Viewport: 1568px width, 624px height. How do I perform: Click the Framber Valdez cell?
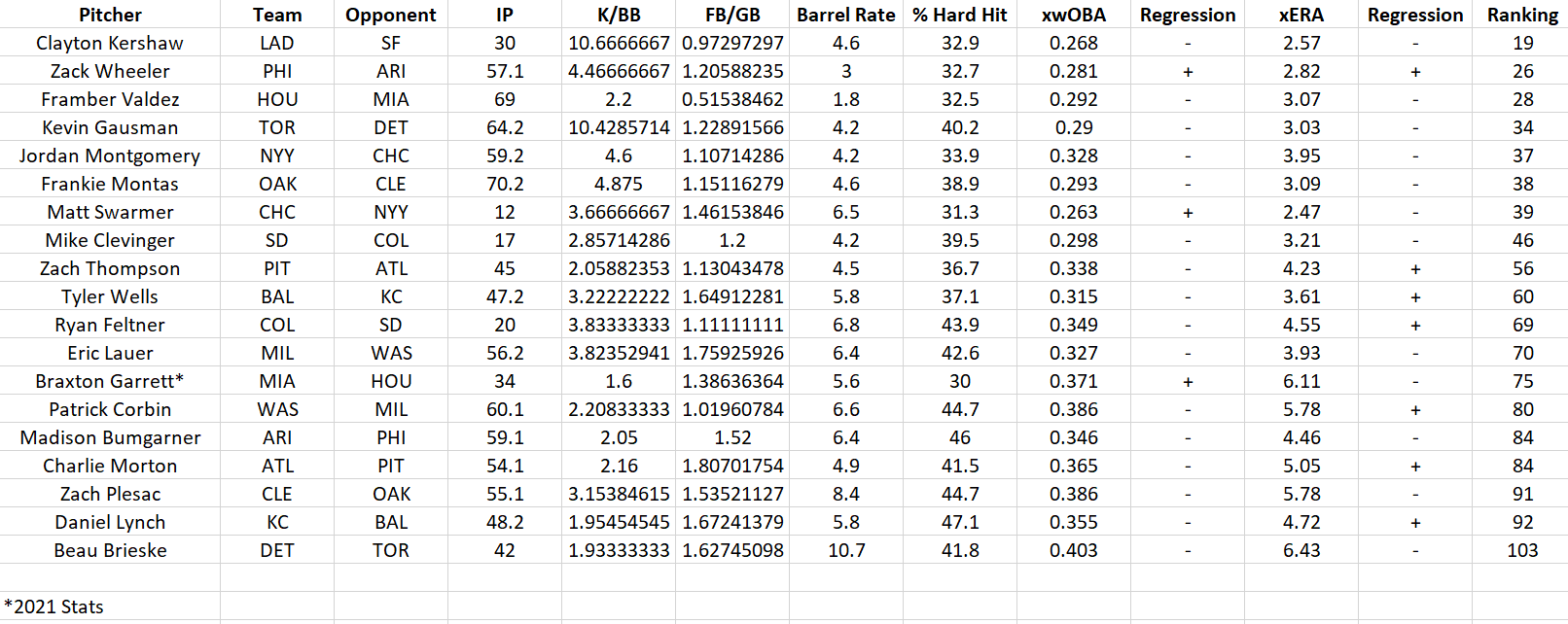(110, 99)
